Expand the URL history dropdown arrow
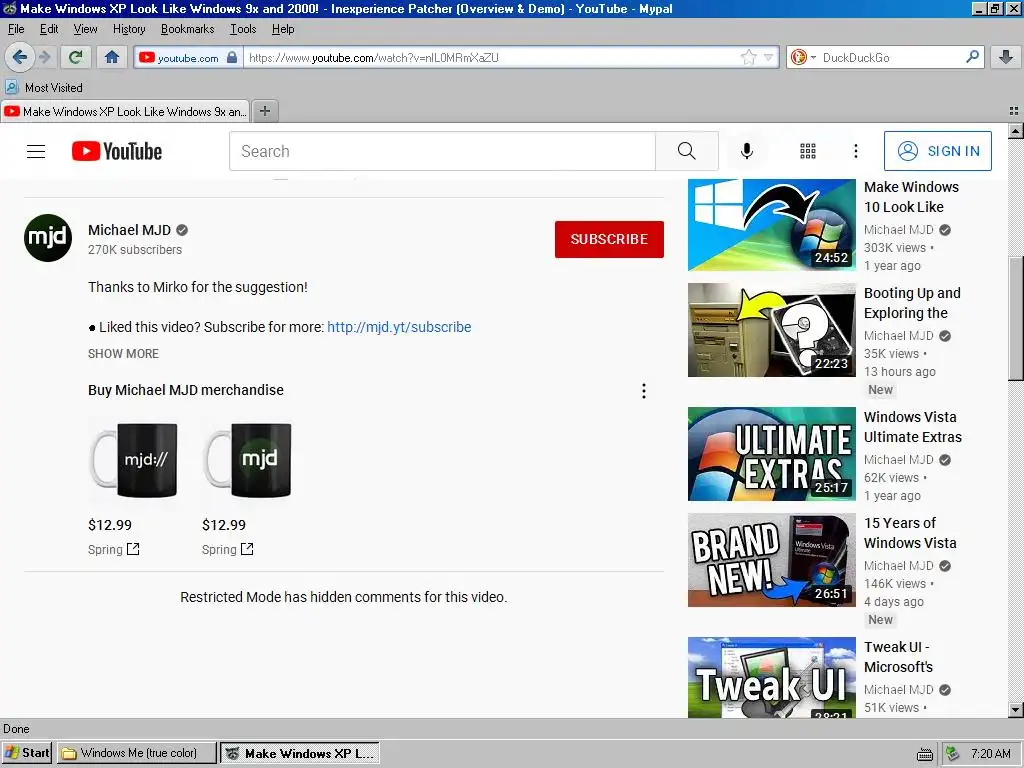The image size is (1024, 768). click(769, 57)
